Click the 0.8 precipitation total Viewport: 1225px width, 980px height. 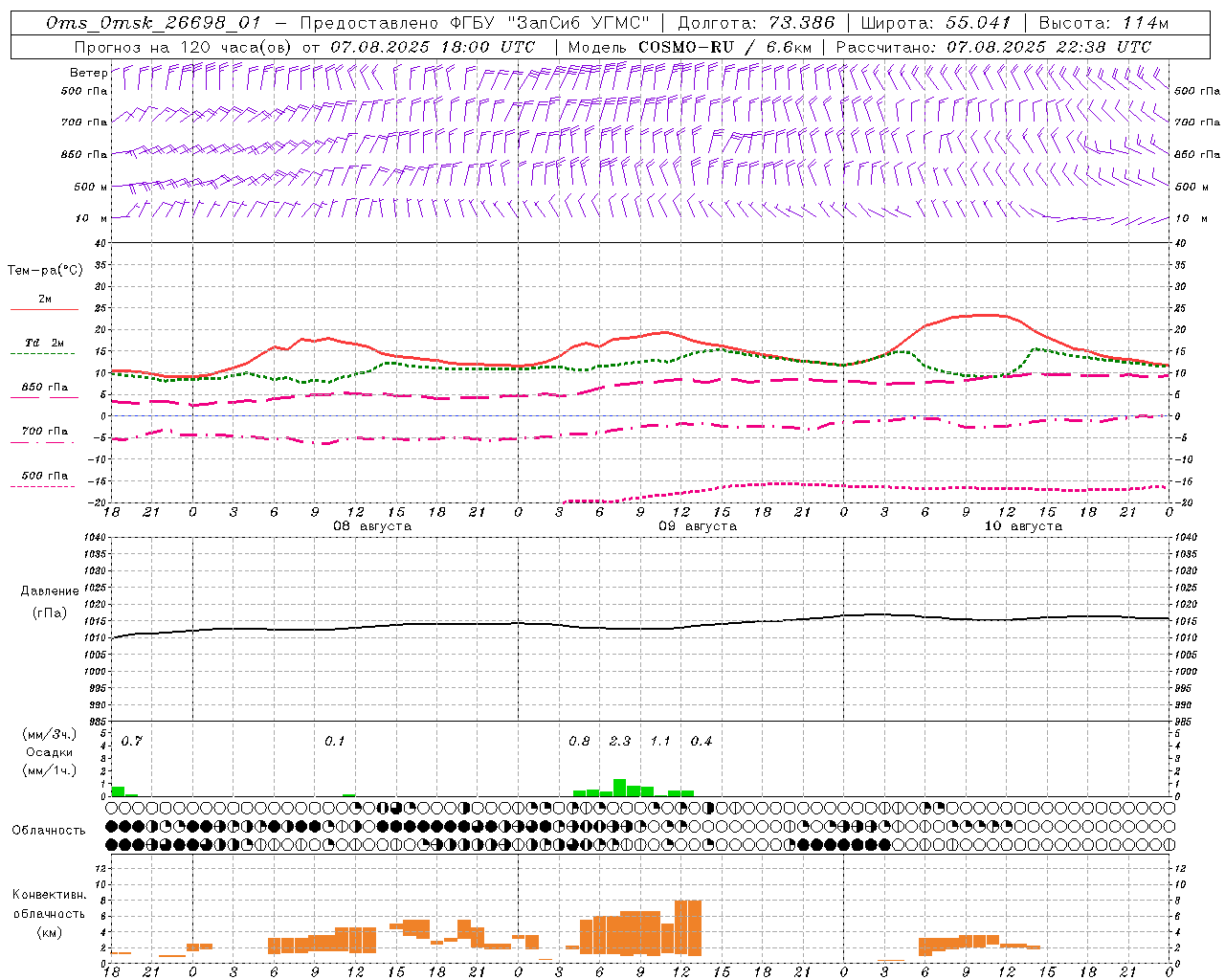pyautogui.click(x=579, y=741)
